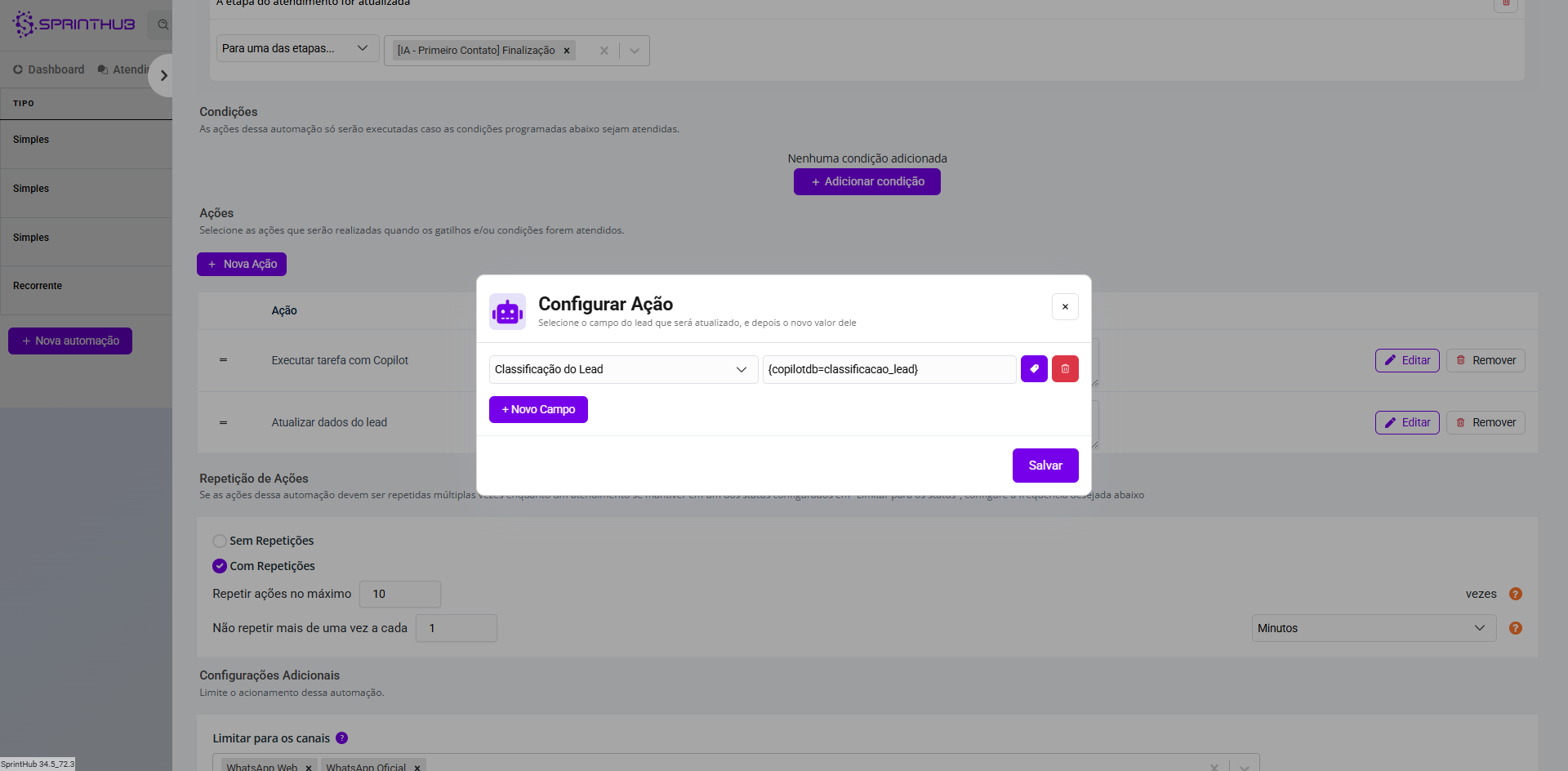The width and height of the screenshot is (1568, 771).
Task: Click info icon next to Limitar para os canais
Action: tap(342, 738)
